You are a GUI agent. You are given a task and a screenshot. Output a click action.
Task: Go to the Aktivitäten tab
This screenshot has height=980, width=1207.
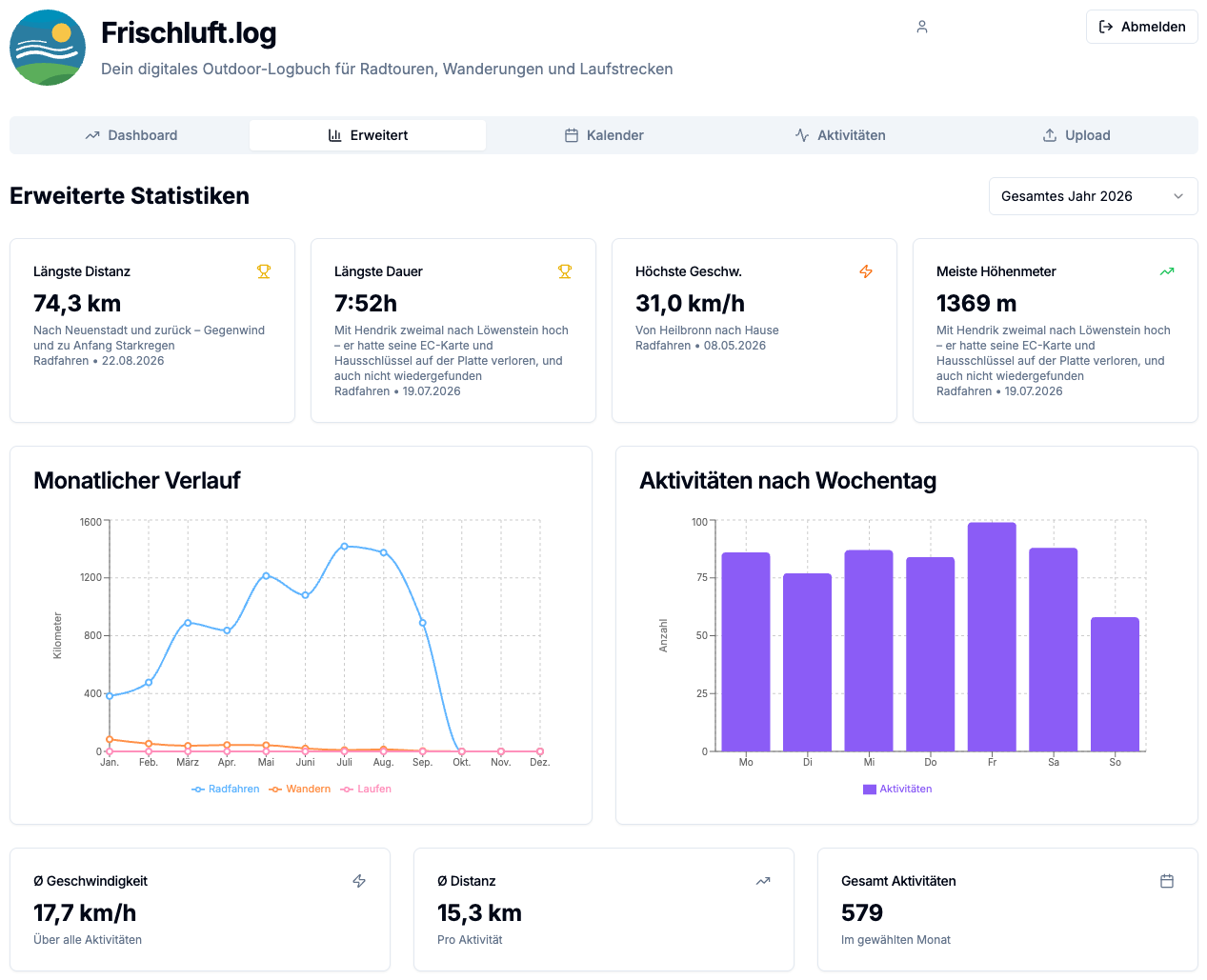coord(840,135)
